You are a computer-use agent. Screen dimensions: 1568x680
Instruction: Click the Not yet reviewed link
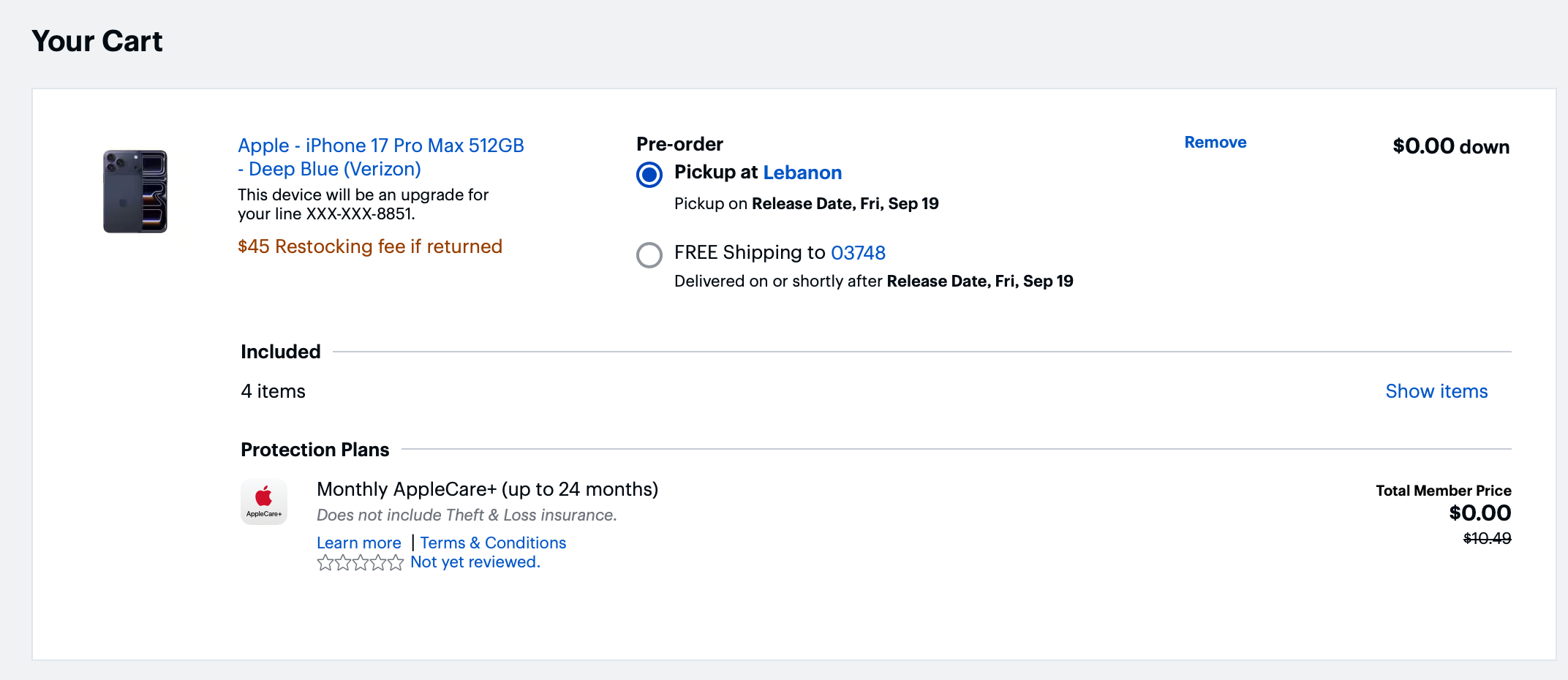point(475,562)
